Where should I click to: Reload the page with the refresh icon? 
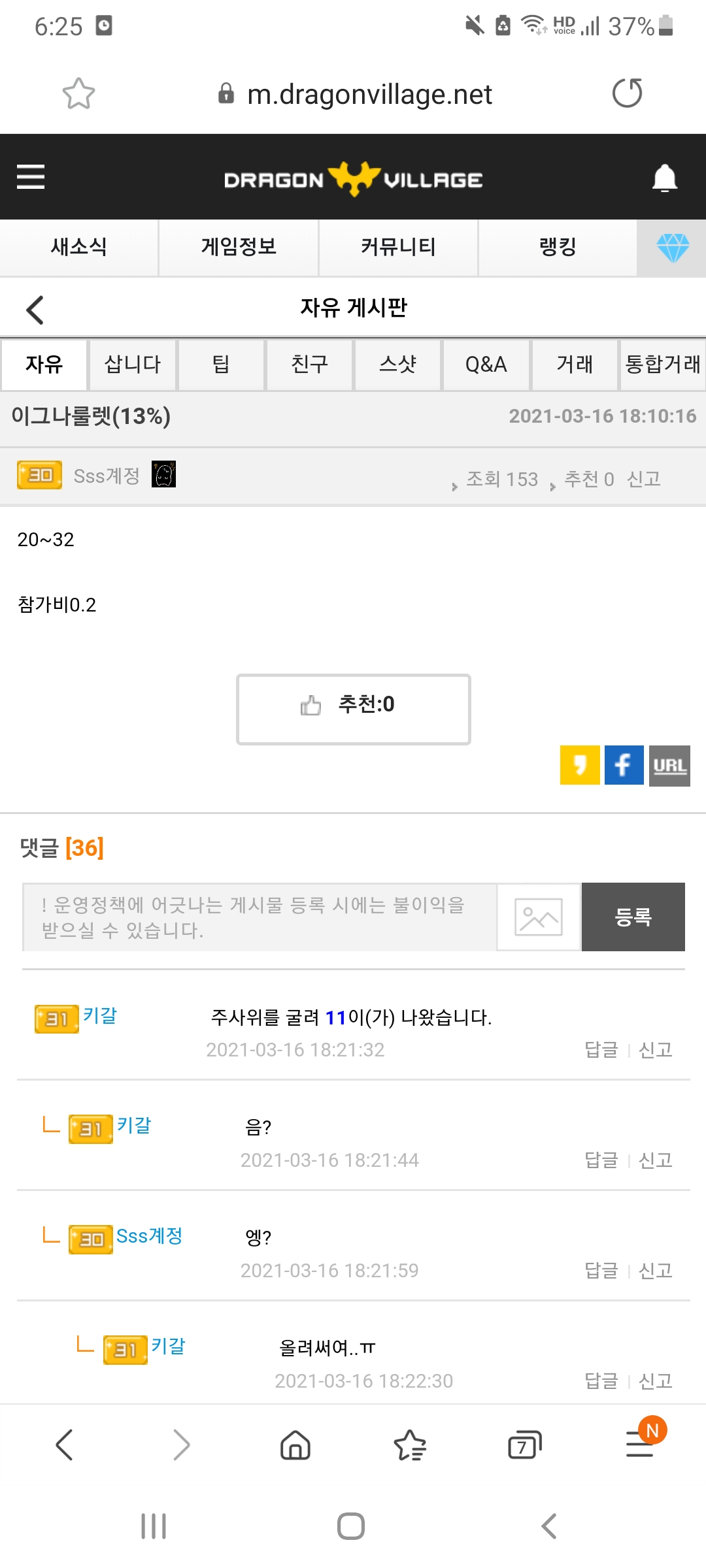tap(627, 93)
